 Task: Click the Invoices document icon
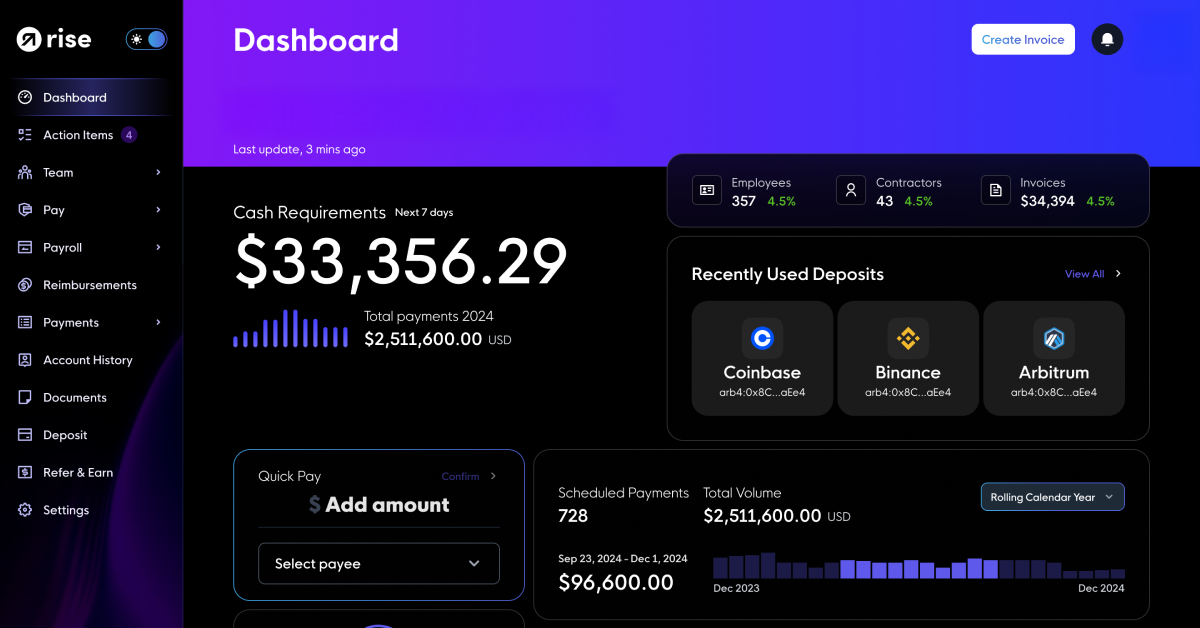click(995, 190)
